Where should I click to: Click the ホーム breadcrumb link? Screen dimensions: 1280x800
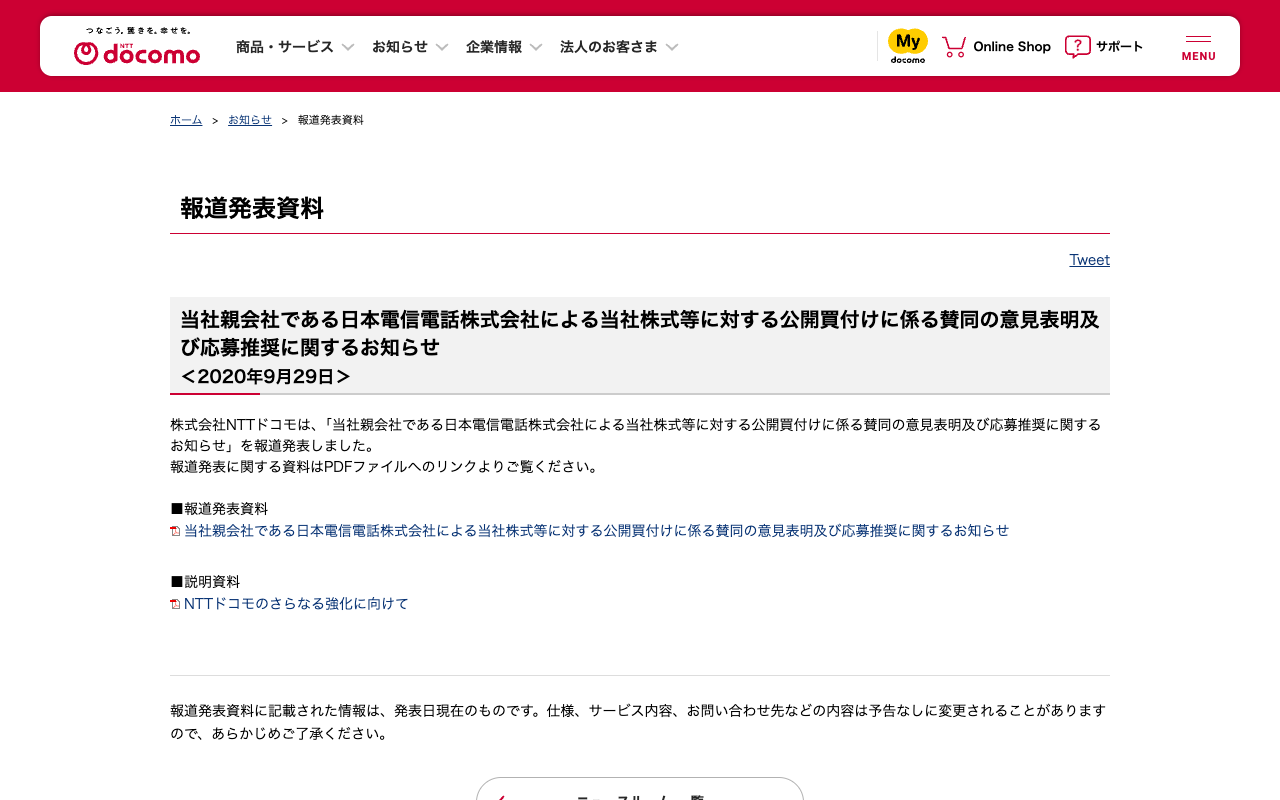click(x=186, y=120)
